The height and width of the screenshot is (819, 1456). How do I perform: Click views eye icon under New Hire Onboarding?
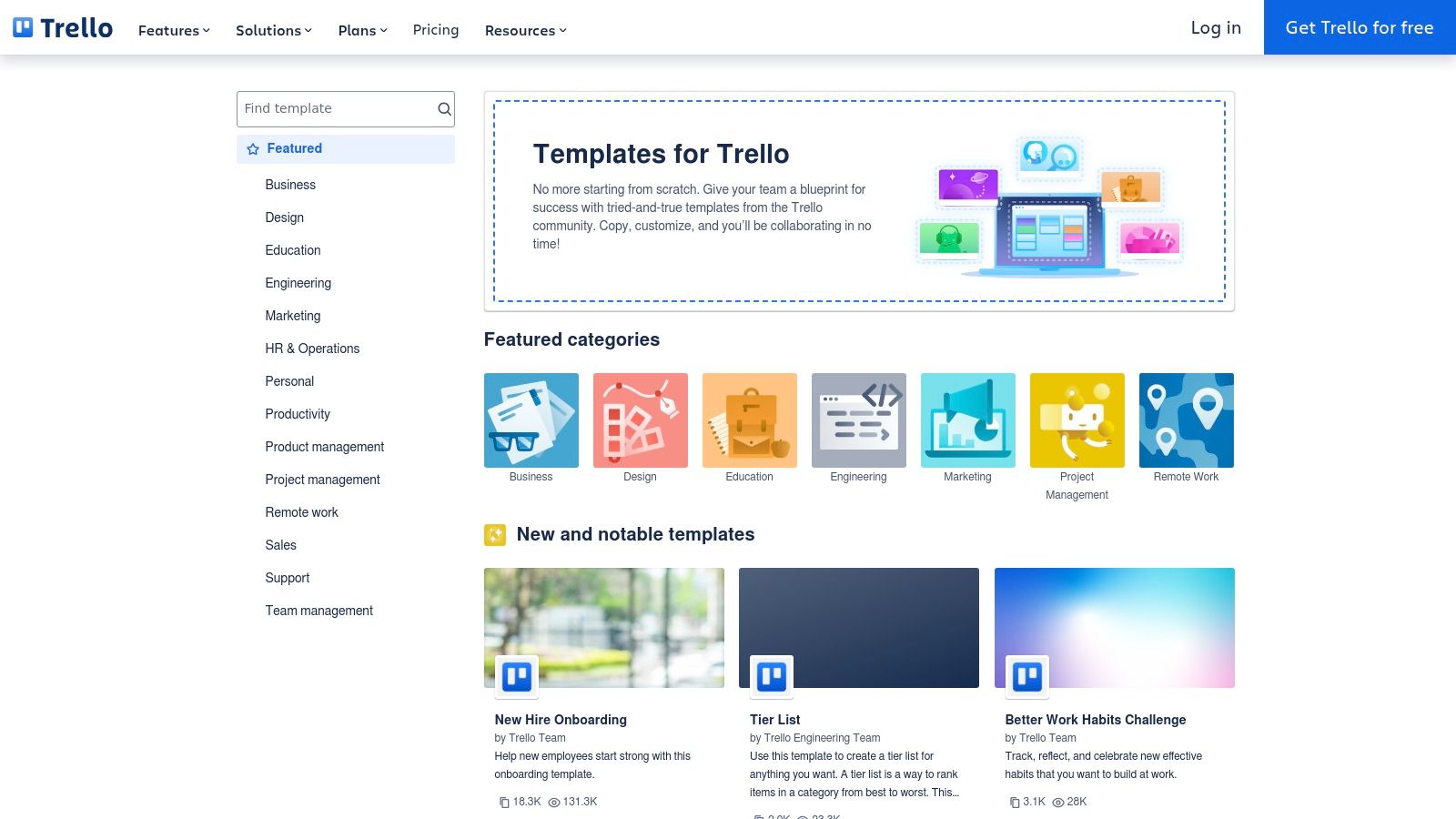[x=554, y=803]
